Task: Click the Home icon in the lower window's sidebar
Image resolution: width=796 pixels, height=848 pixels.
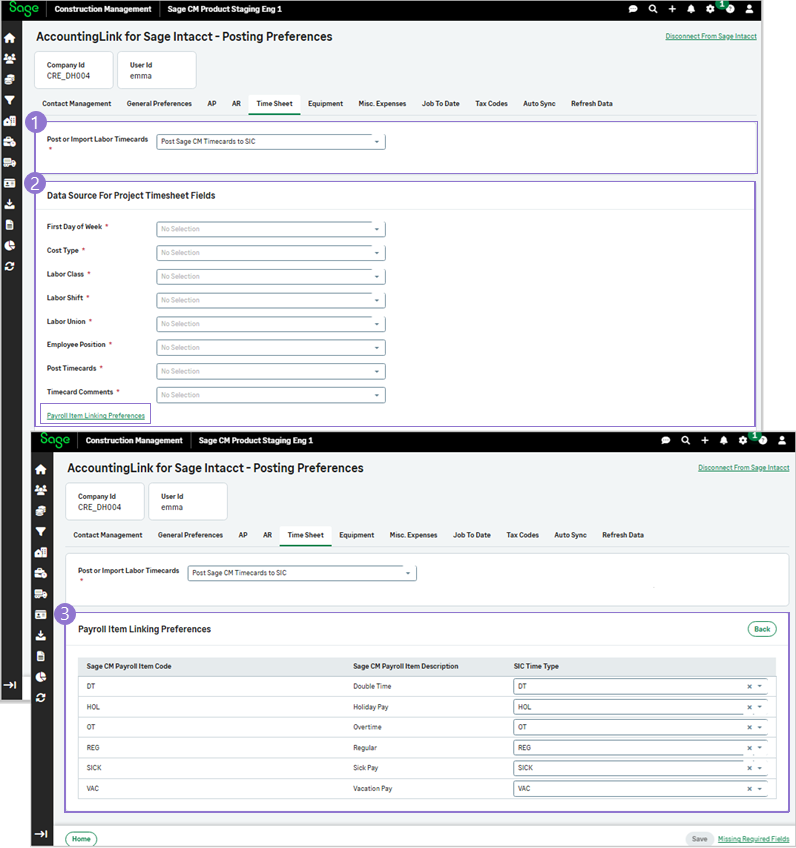Action: coord(41,469)
